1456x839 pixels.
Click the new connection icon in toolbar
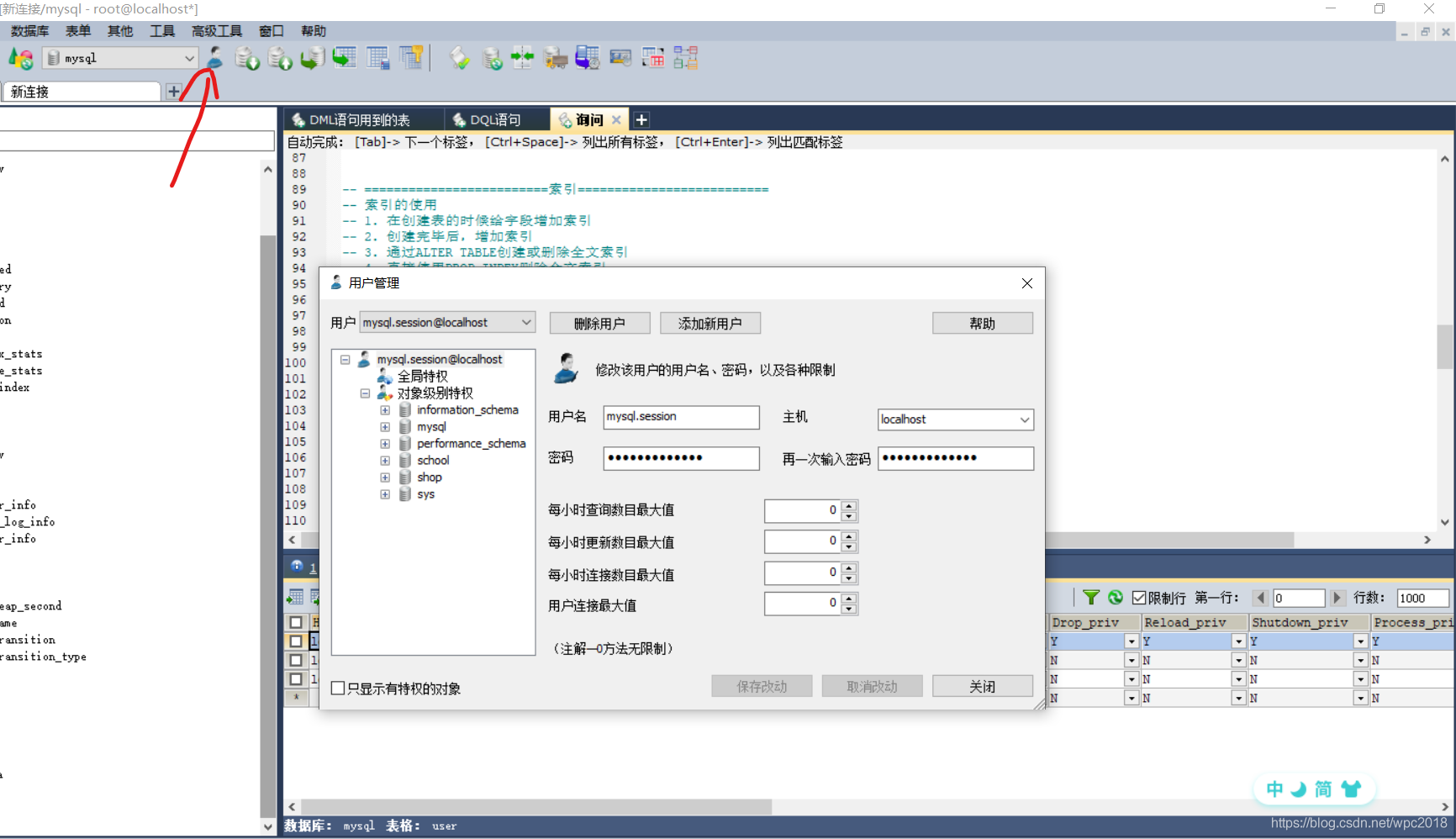tap(20, 58)
